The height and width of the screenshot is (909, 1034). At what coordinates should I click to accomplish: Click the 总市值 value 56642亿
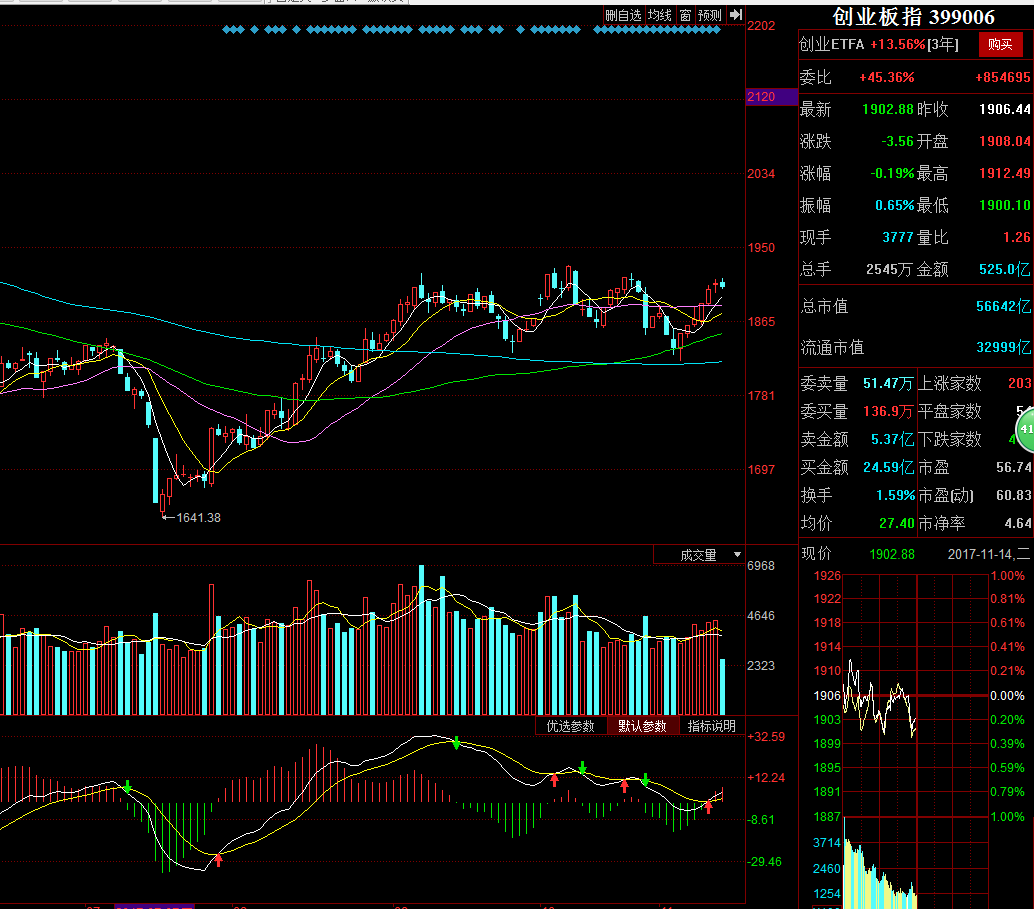pos(1003,306)
